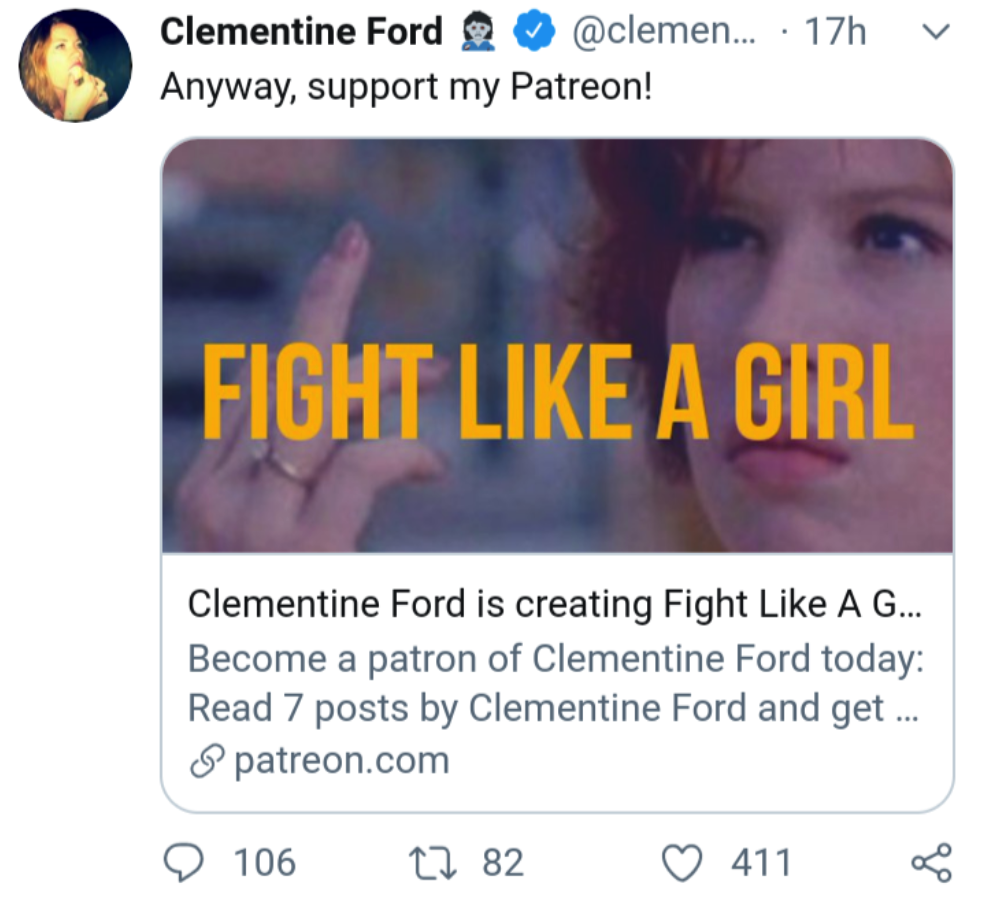Click the retweet count 82
The width and height of the screenshot is (982, 905).
pyautogui.click(x=503, y=862)
